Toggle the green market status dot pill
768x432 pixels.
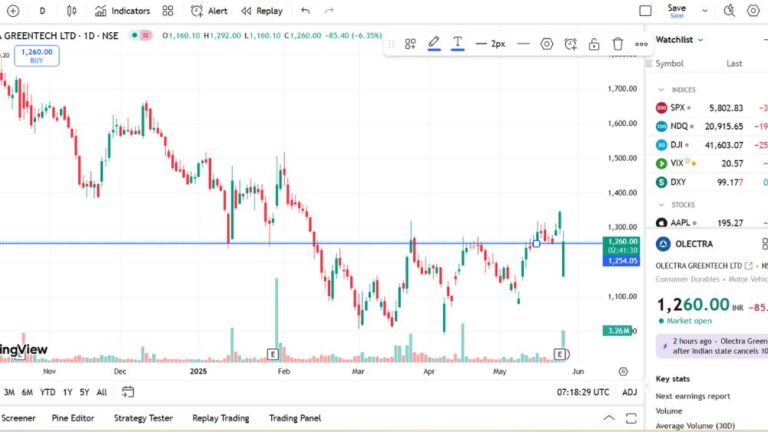click(x=135, y=35)
